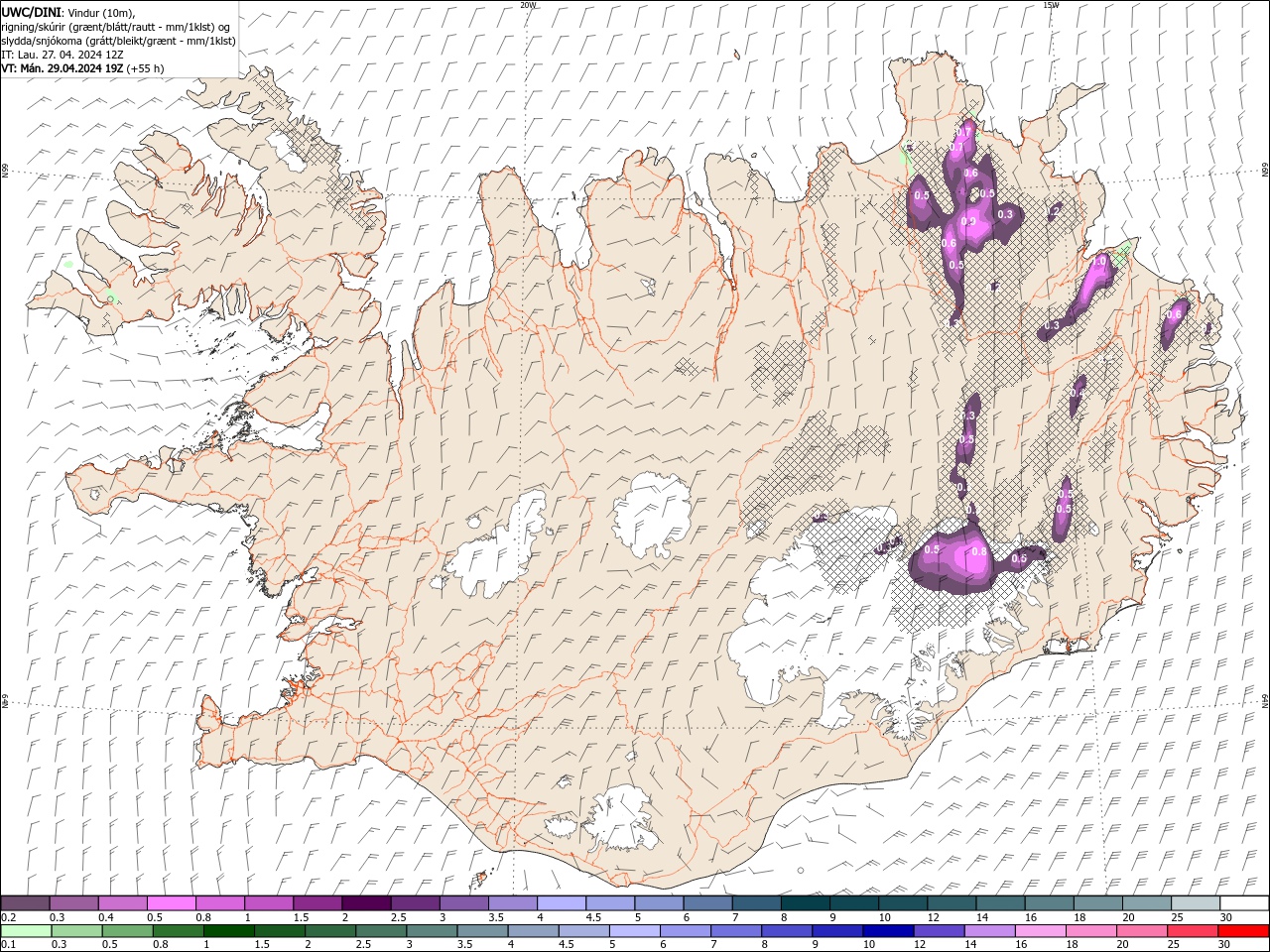Click the deep blue 10 lower legend swatch
The image size is (1270, 952).
(x=888, y=931)
